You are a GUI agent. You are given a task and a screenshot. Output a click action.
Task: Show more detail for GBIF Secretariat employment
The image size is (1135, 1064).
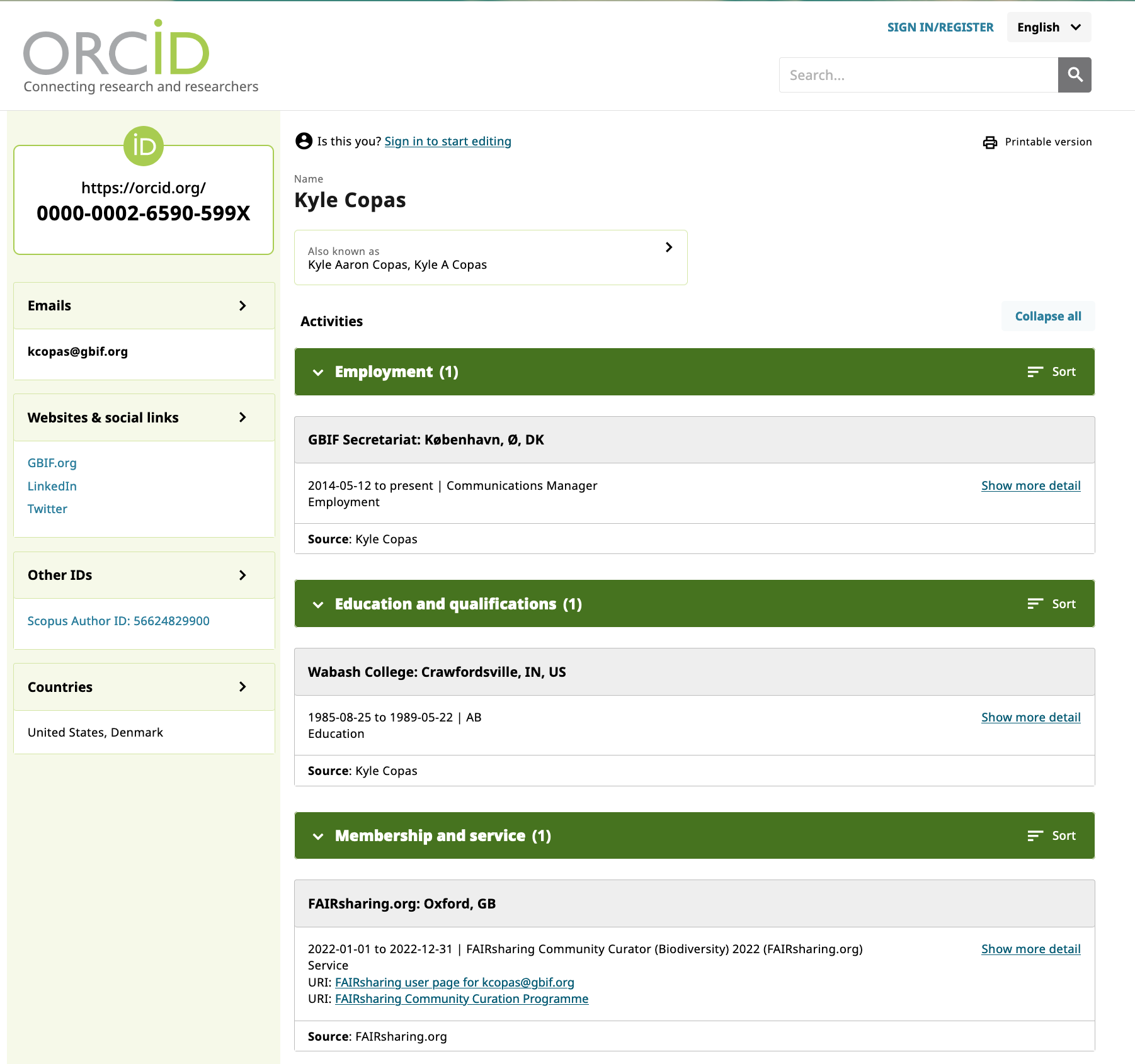(x=1030, y=485)
